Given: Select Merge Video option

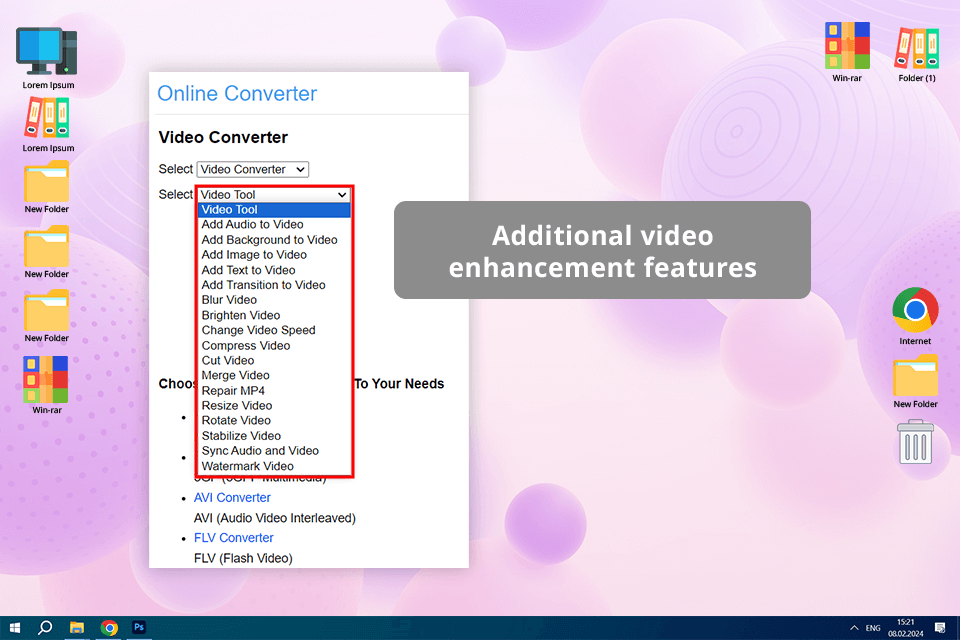Looking at the screenshot, I should [x=274, y=375].
